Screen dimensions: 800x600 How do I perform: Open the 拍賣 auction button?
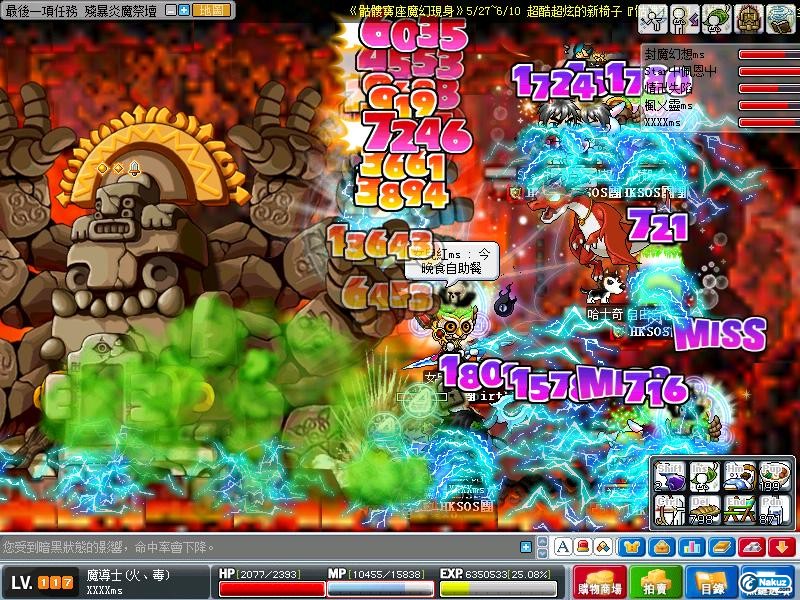655,582
